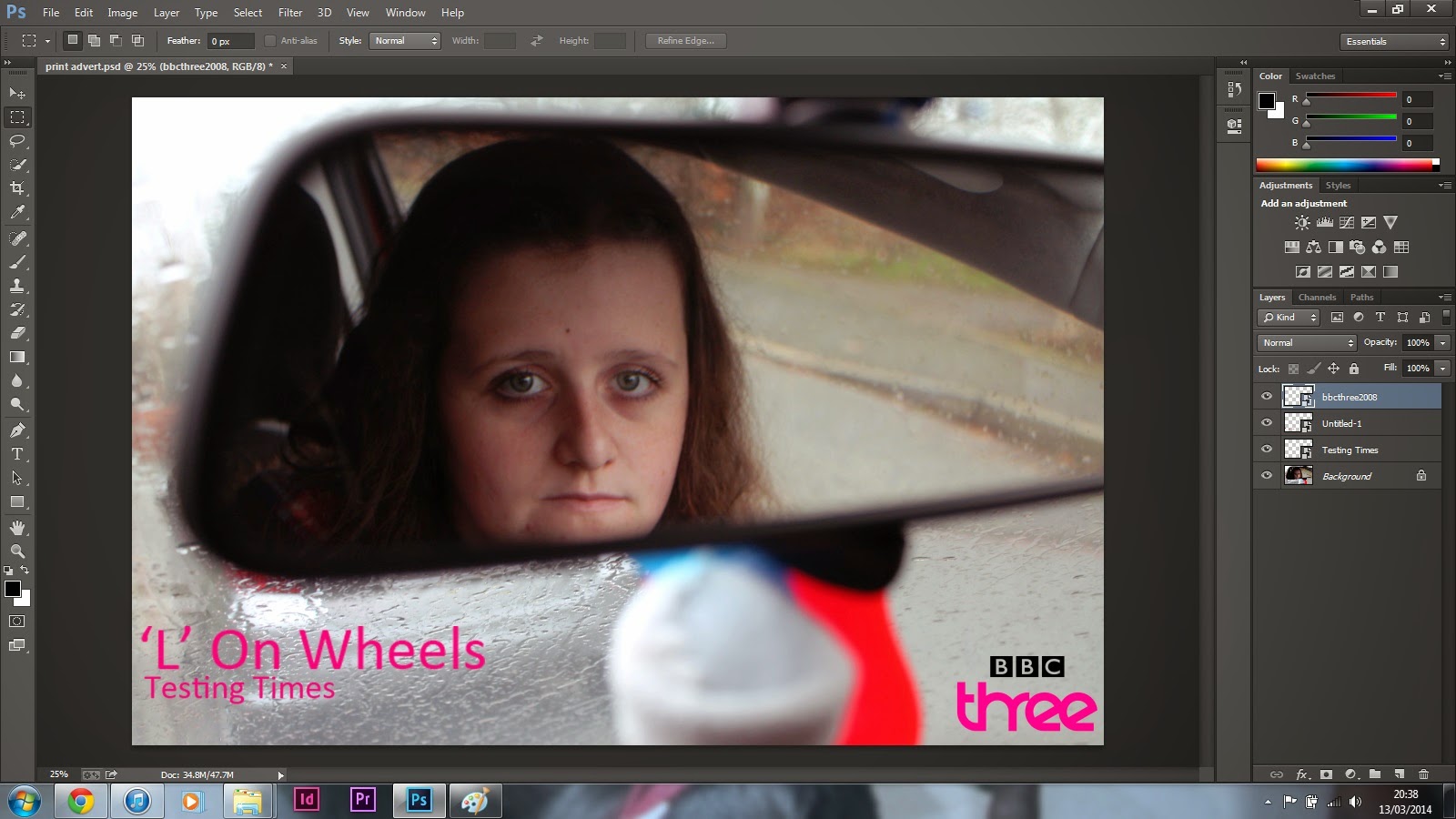The width and height of the screenshot is (1456, 819).
Task: Open the Color panel flyout menu
Action: click(1445, 76)
